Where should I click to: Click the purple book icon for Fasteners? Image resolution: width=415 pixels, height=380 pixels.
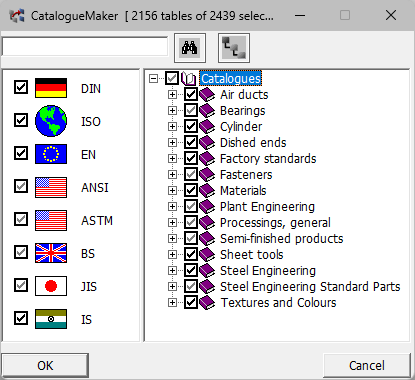point(207,175)
